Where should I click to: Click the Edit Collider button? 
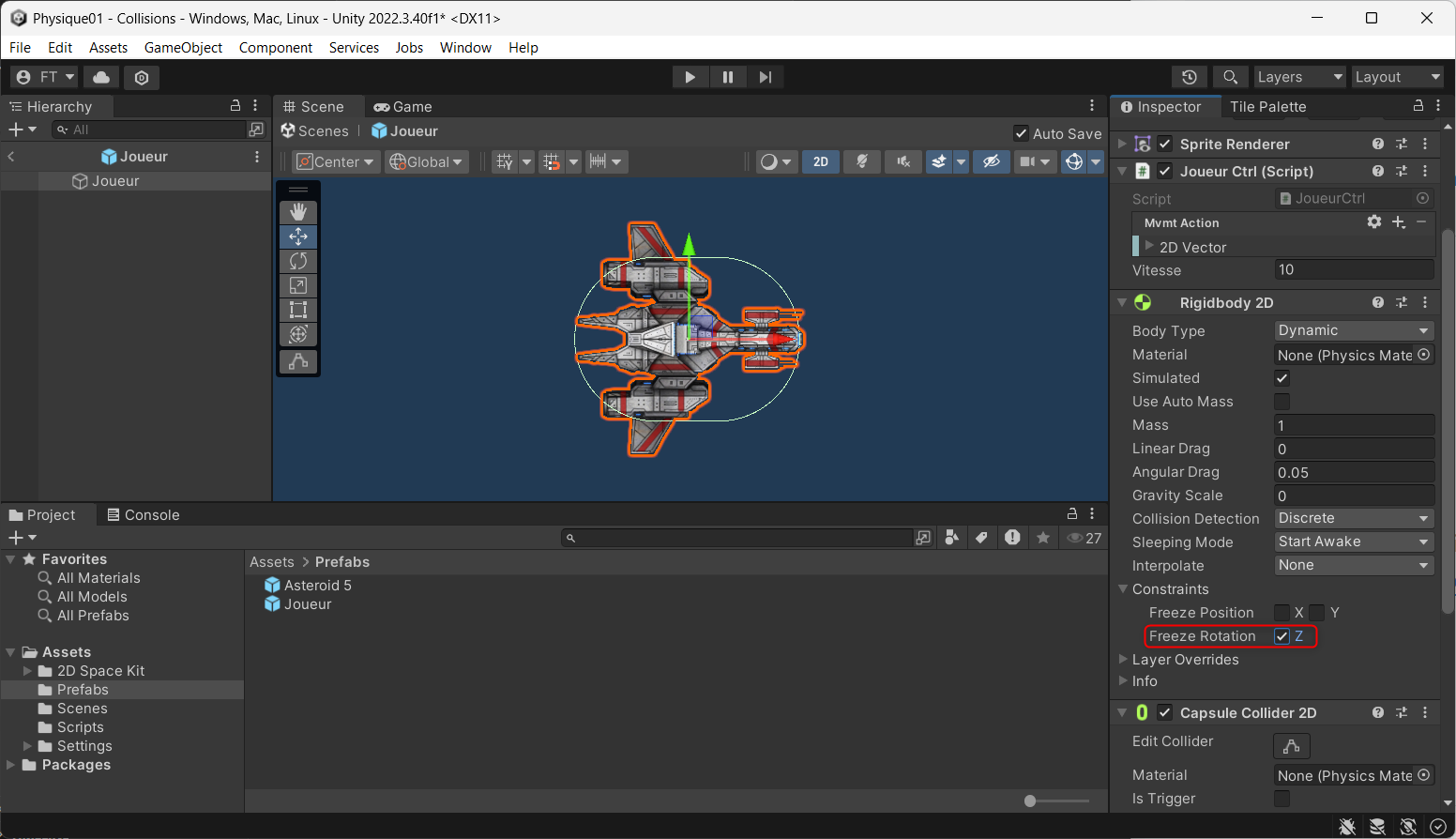(1291, 746)
